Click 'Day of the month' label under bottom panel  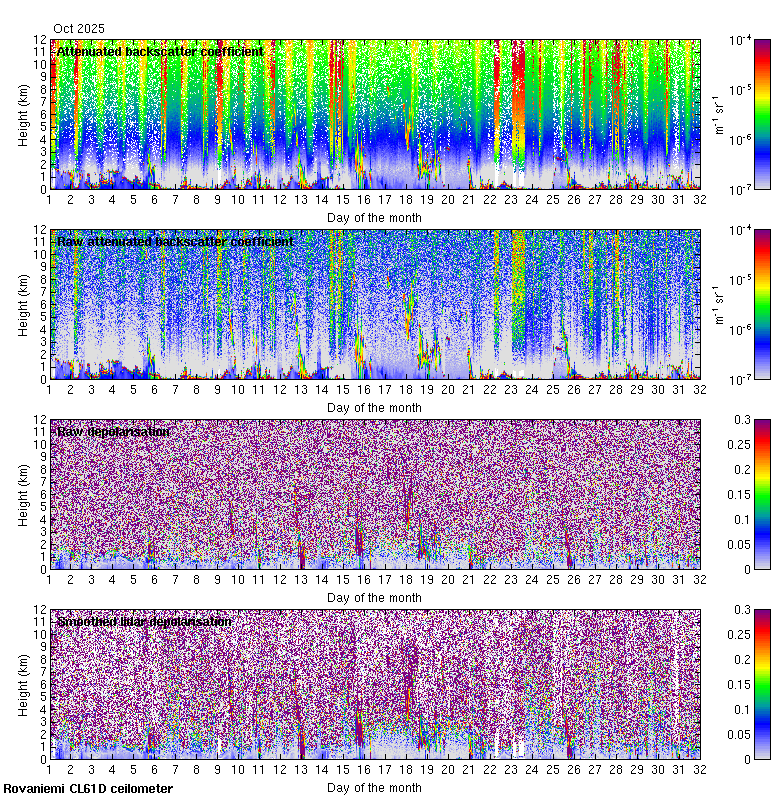point(375,787)
